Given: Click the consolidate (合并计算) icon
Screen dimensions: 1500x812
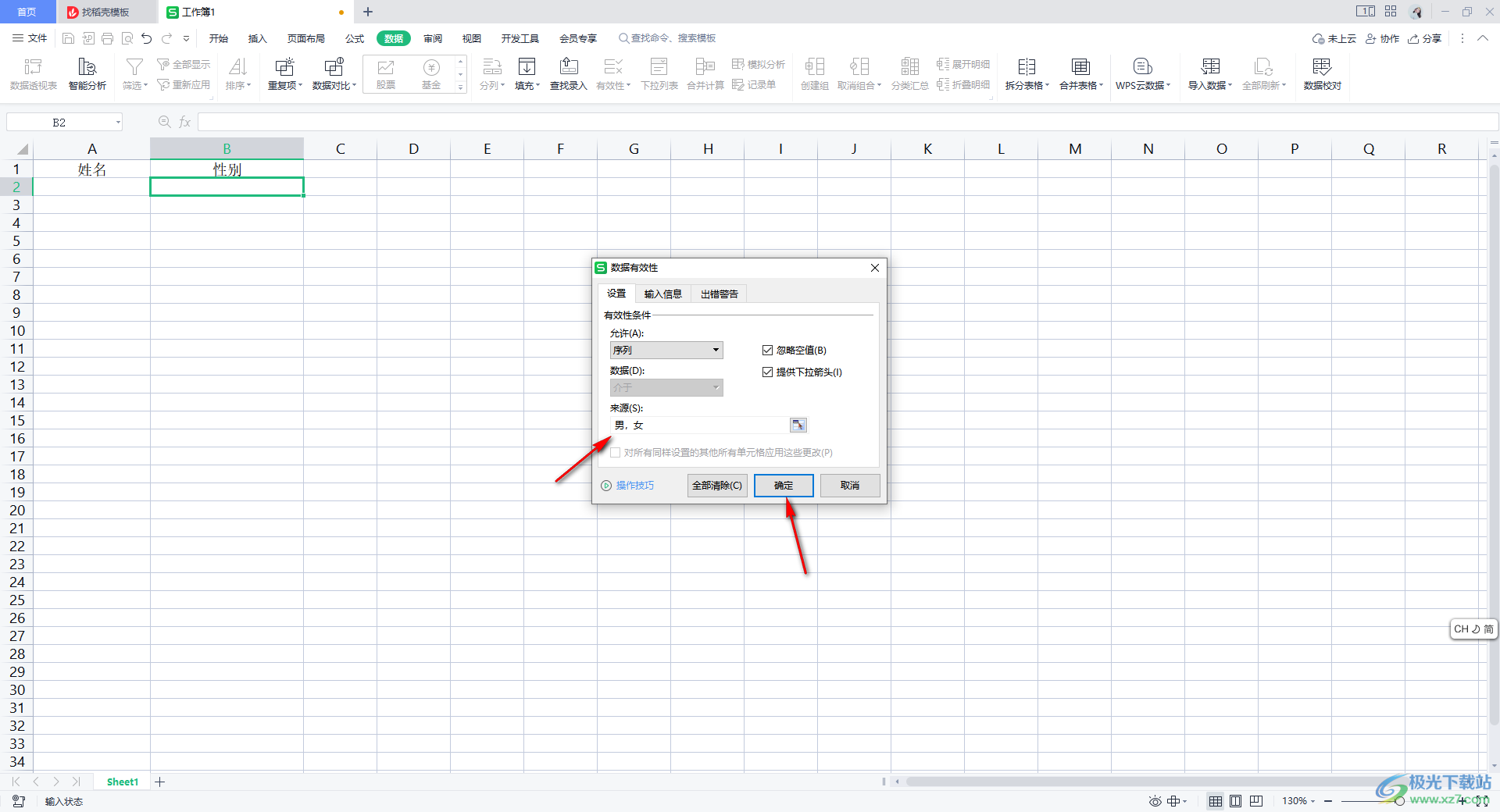Looking at the screenshot, I should 705,67.
